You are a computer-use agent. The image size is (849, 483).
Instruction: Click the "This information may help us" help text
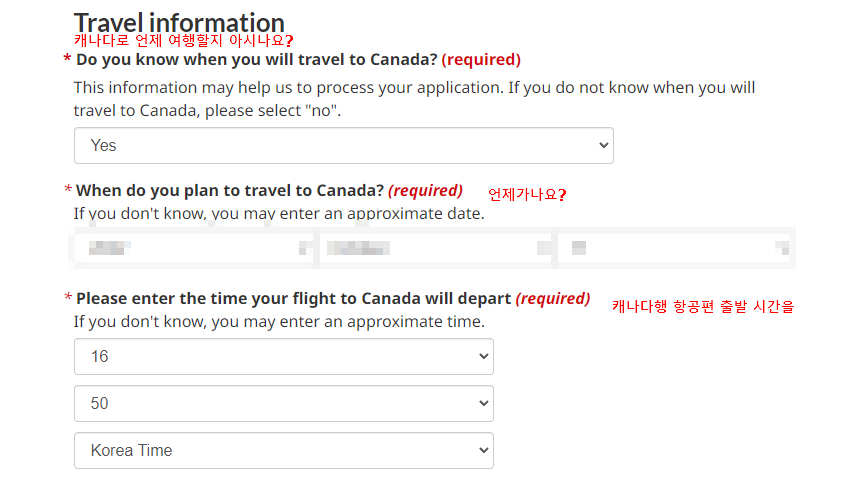414,99
